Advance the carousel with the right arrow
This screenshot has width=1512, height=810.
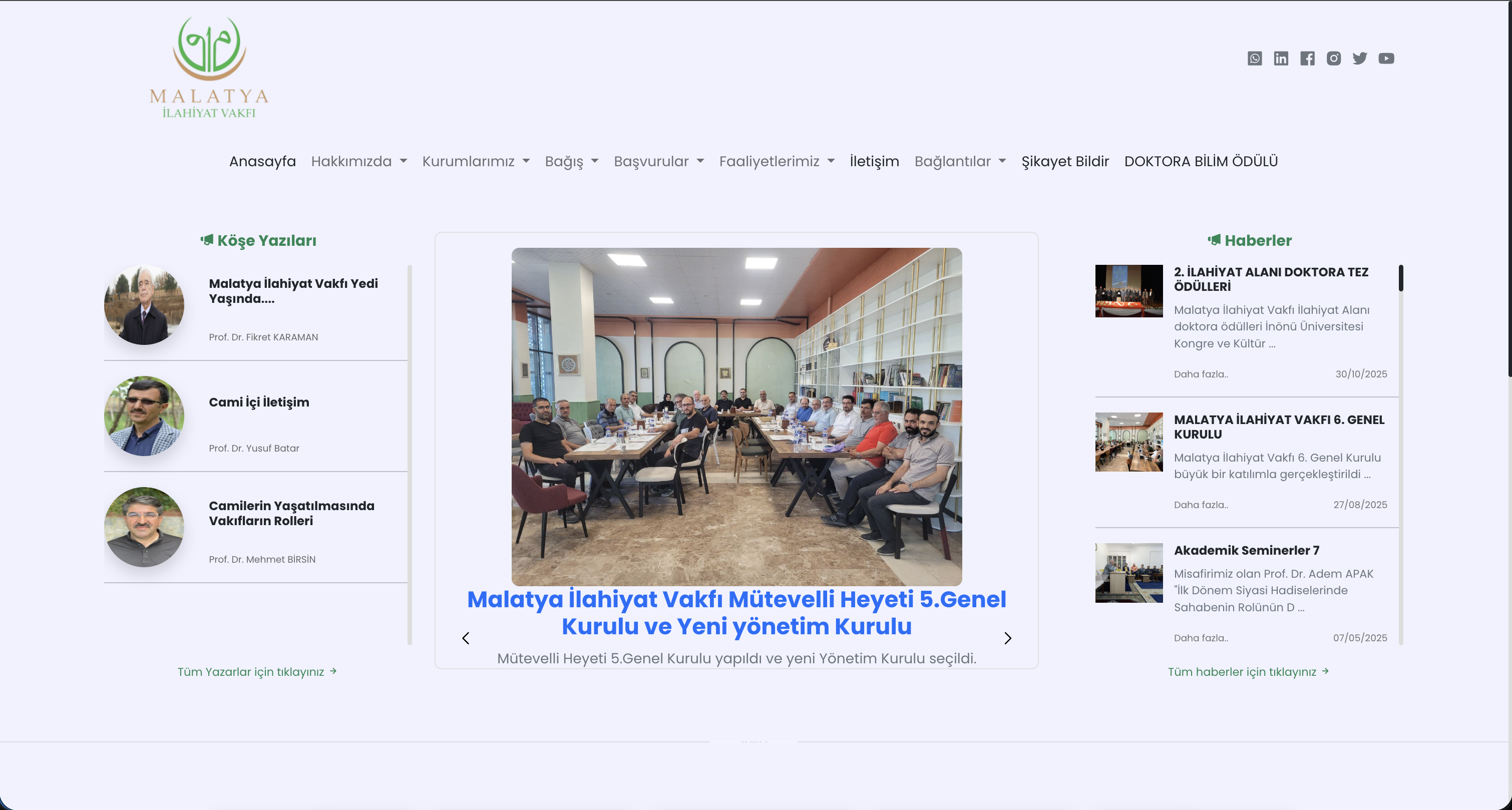1008,638
